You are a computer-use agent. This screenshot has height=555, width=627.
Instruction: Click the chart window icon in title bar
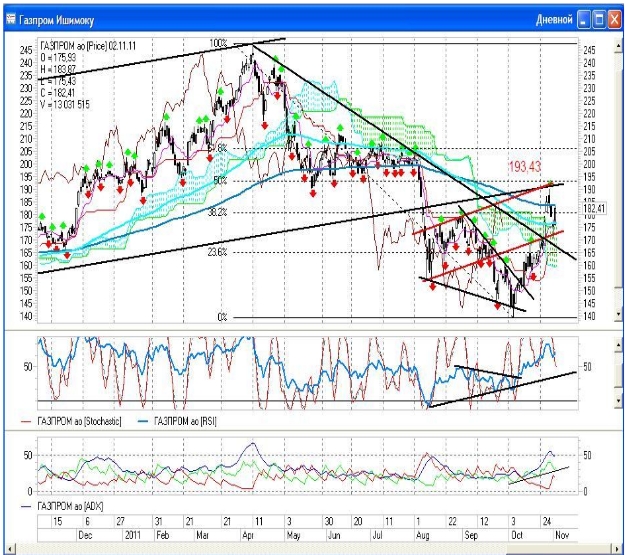point(11,19)
